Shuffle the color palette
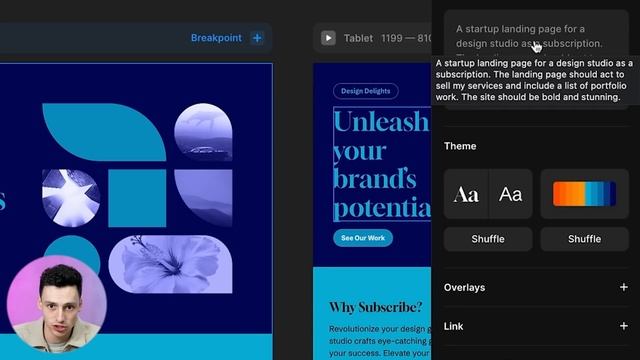Screen dimensions: 640x360 click(584, 239)
